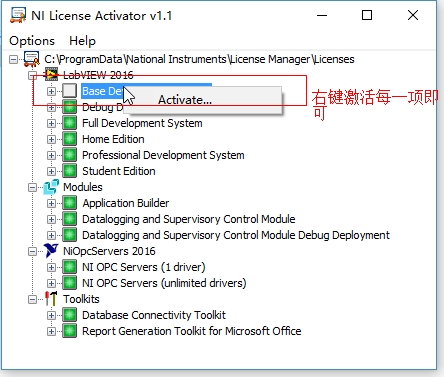Click the Modules category icon
This screenshot has height=377, width=444.
[51, 187]
